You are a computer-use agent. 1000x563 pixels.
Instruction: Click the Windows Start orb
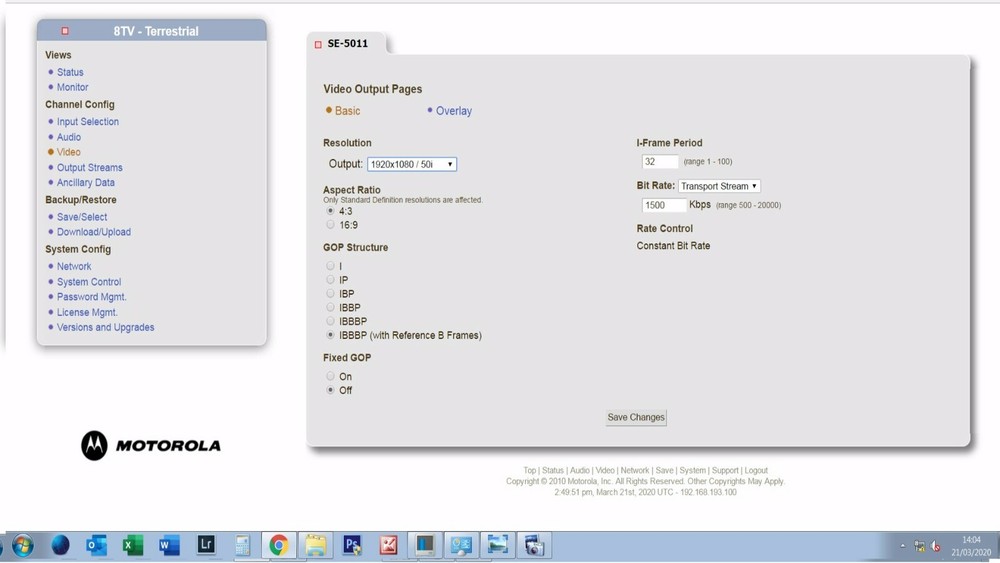(x=23, y=546)
